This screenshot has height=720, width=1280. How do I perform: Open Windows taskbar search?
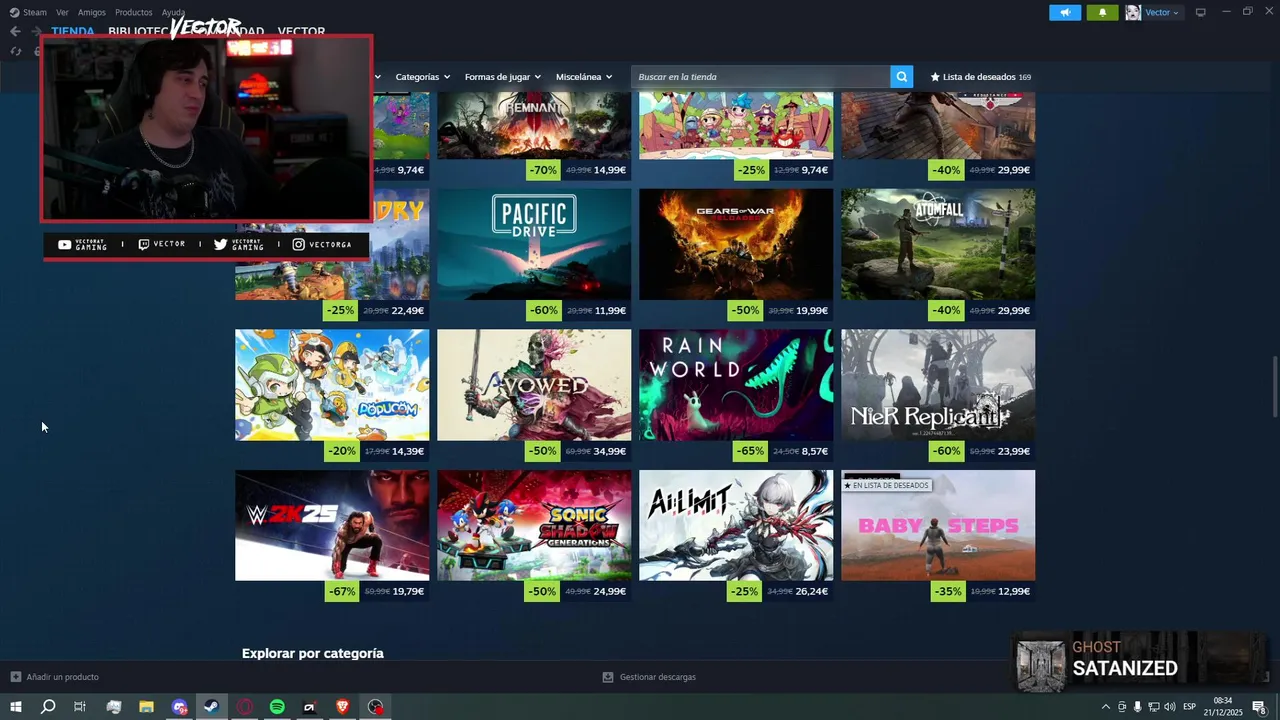48,707
